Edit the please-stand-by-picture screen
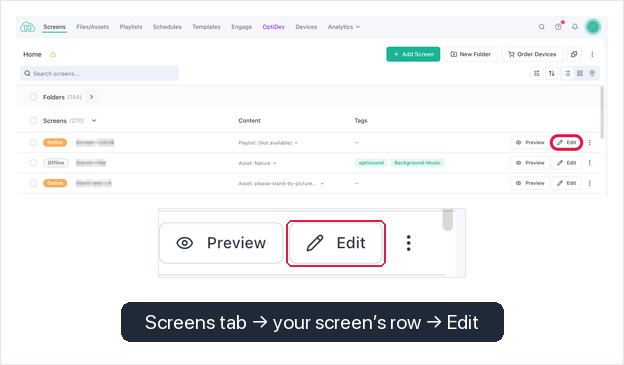The width and height of the screenshot is (624, 365). pos(566,183)
